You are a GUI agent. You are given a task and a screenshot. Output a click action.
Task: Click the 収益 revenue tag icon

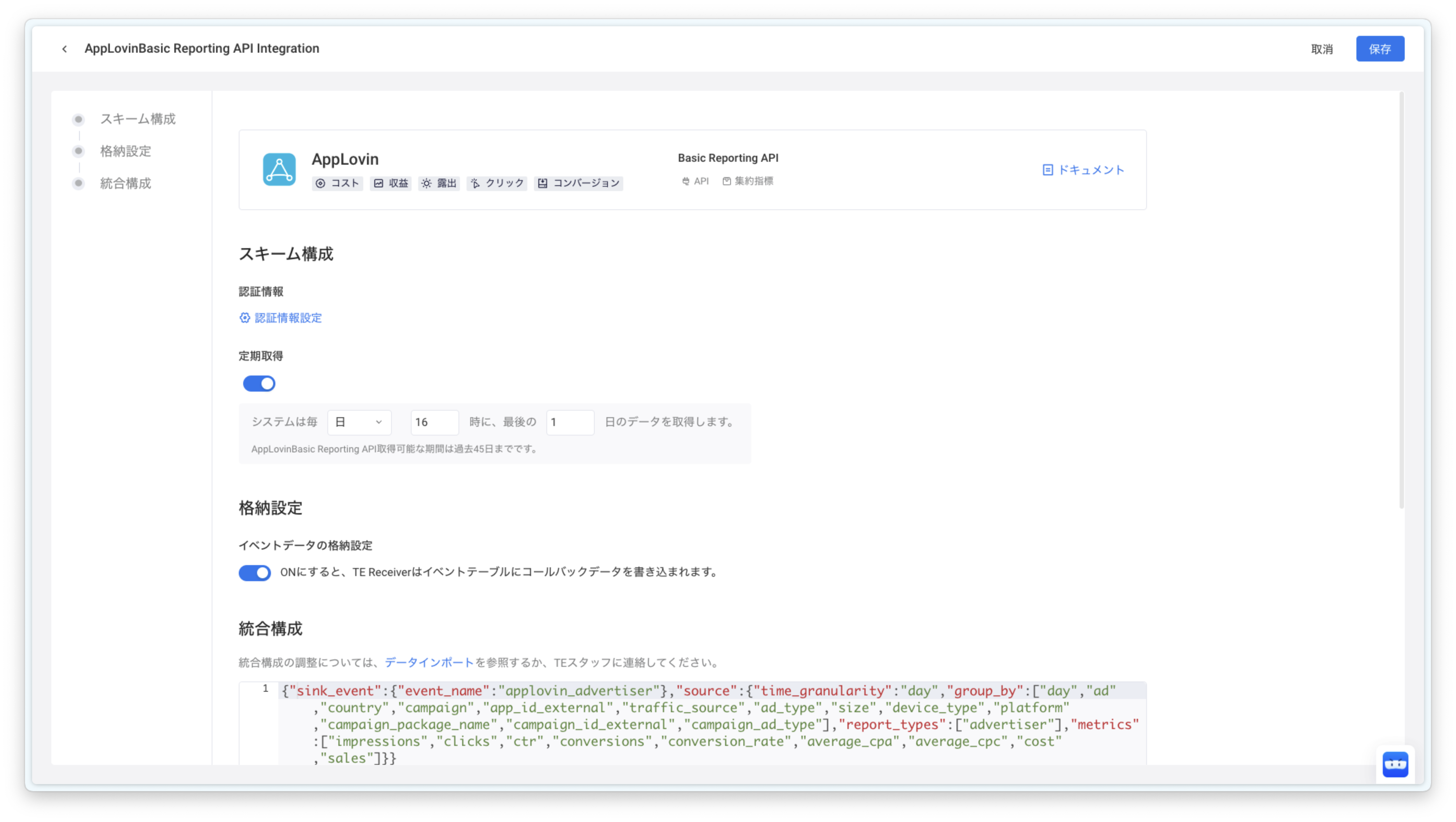(378, 183)
